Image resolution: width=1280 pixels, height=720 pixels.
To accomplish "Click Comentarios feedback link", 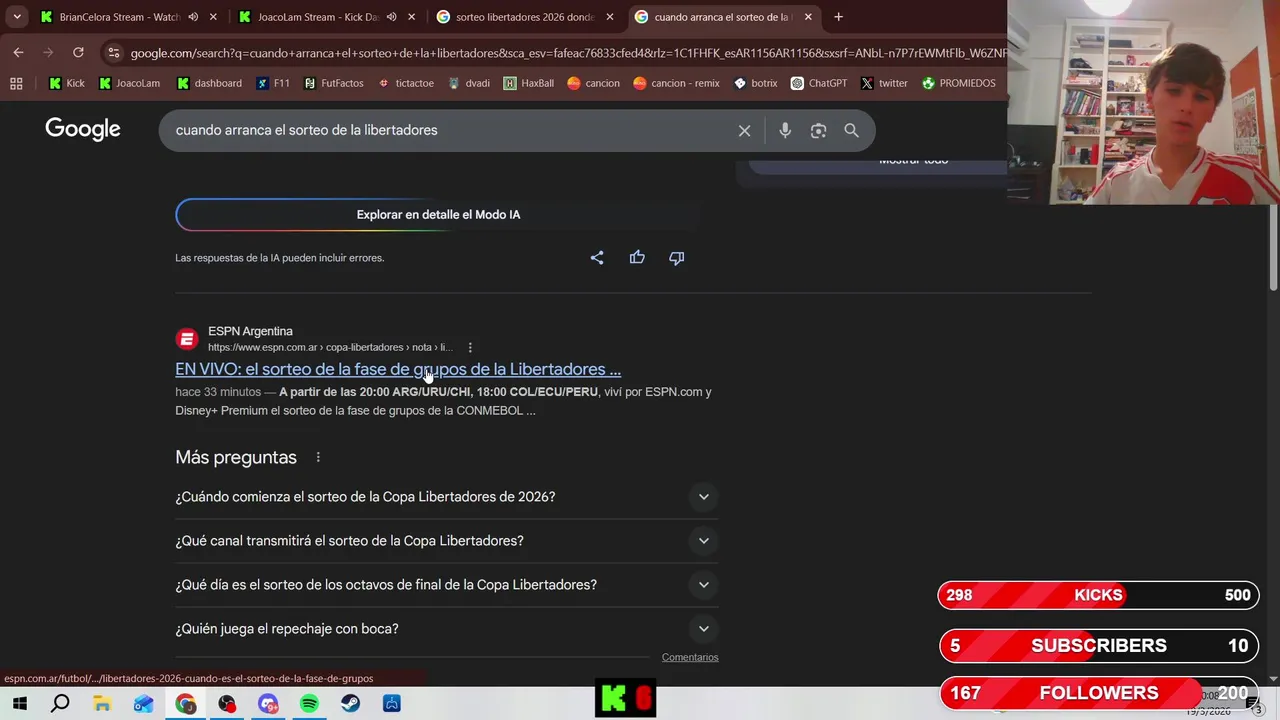I will [690, 657].
